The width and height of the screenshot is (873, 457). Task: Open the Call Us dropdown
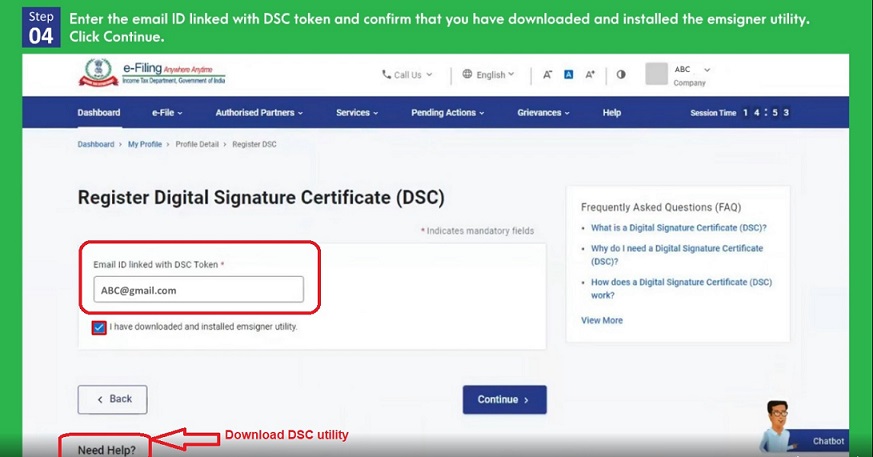pyautogui.click(x=407, y=75)
